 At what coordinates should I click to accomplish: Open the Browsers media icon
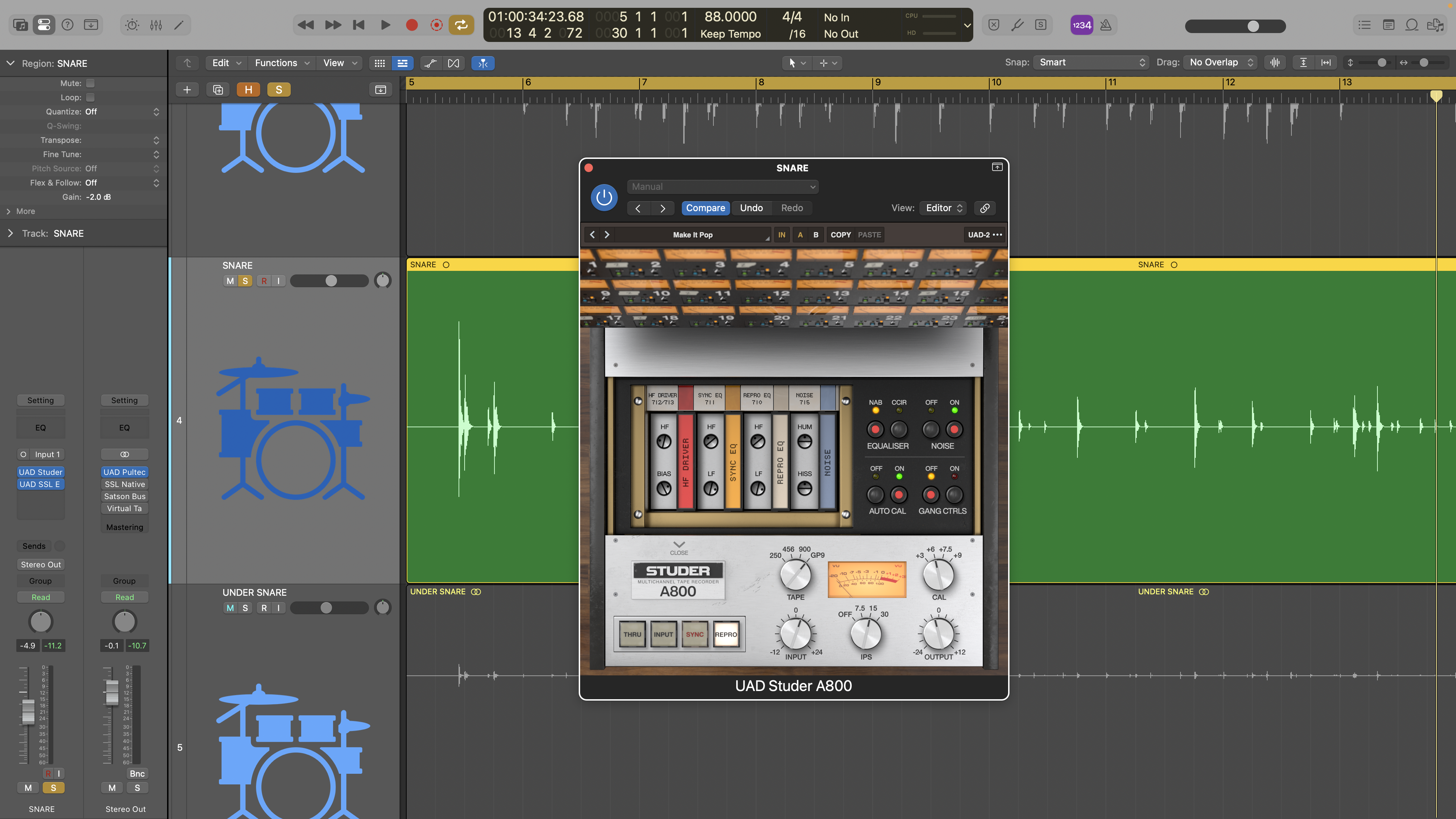[x=1435, y=25]
